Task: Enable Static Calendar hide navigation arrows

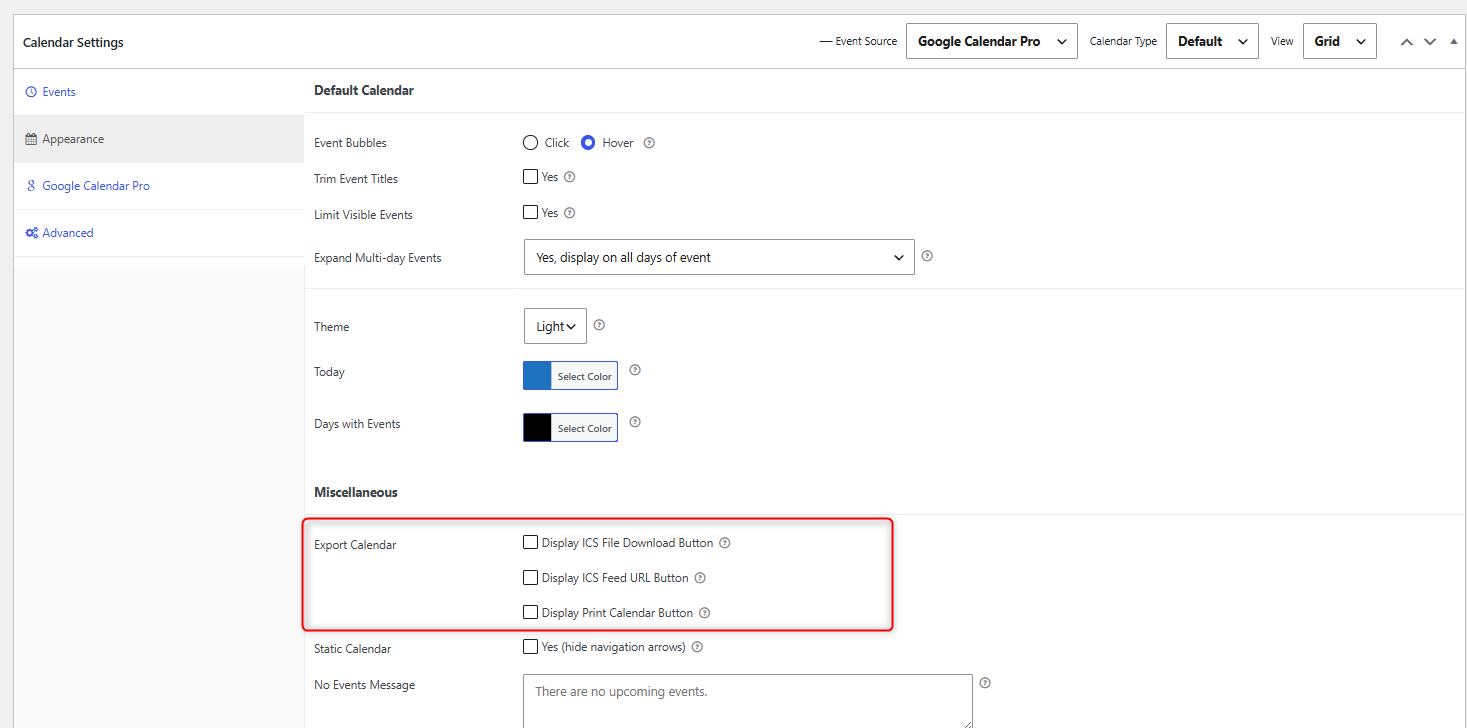Action: (x=531, y=647)
